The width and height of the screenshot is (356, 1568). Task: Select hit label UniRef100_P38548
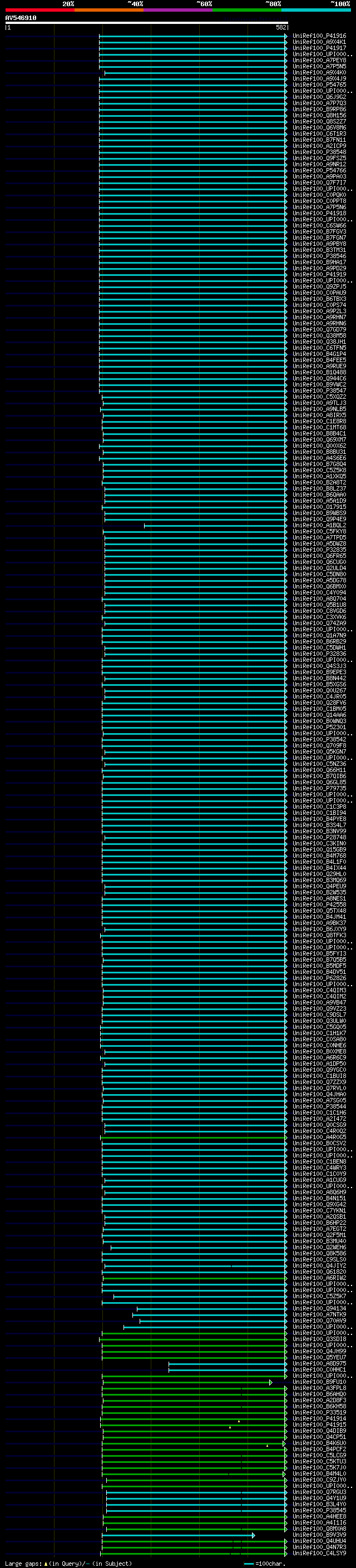319,152
